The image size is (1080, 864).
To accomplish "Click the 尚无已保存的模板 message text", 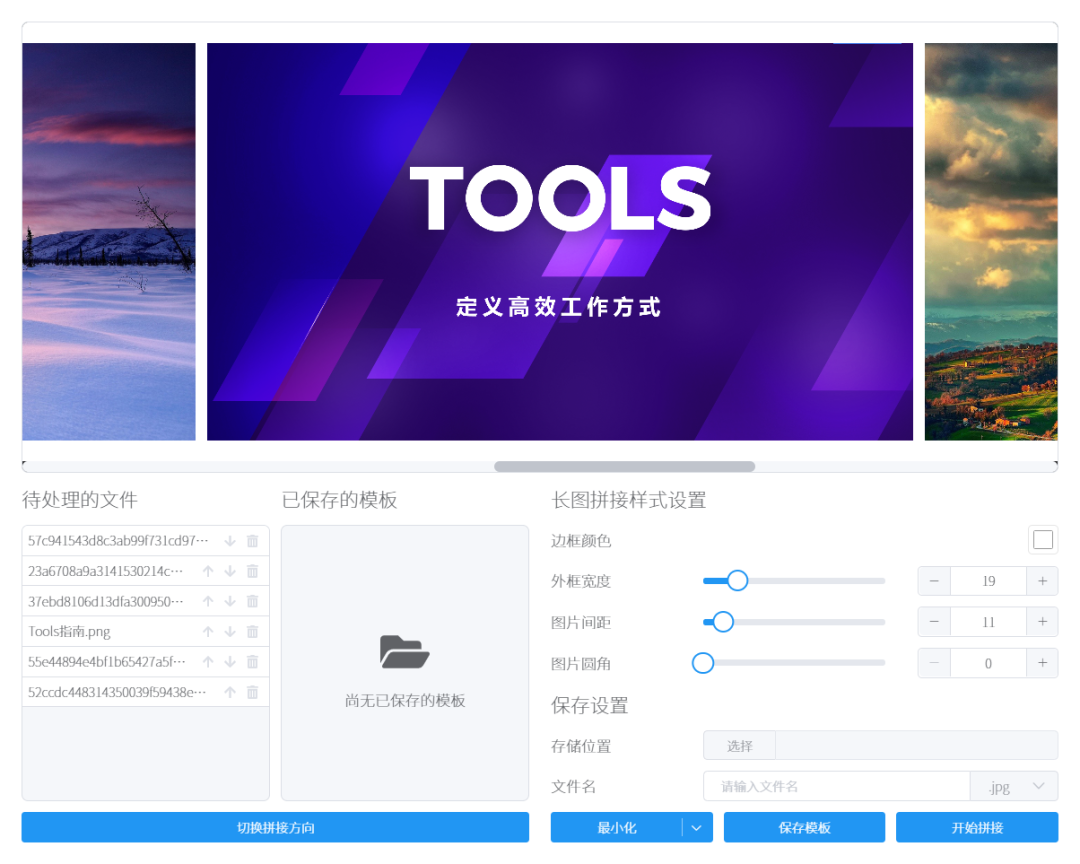I will pyautogui.click(x=405, y=701).
